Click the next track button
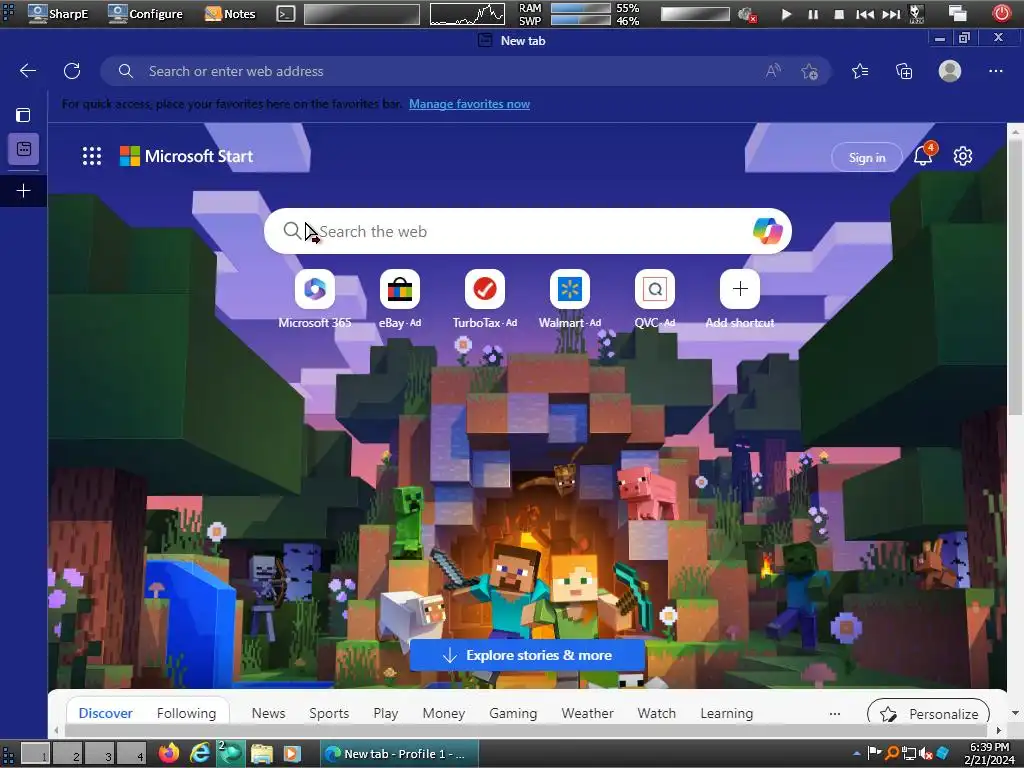The width and height of the screenshot is (1024, 768). [891, 14]
